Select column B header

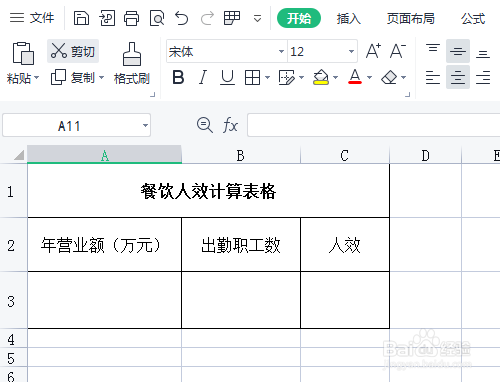241,155
